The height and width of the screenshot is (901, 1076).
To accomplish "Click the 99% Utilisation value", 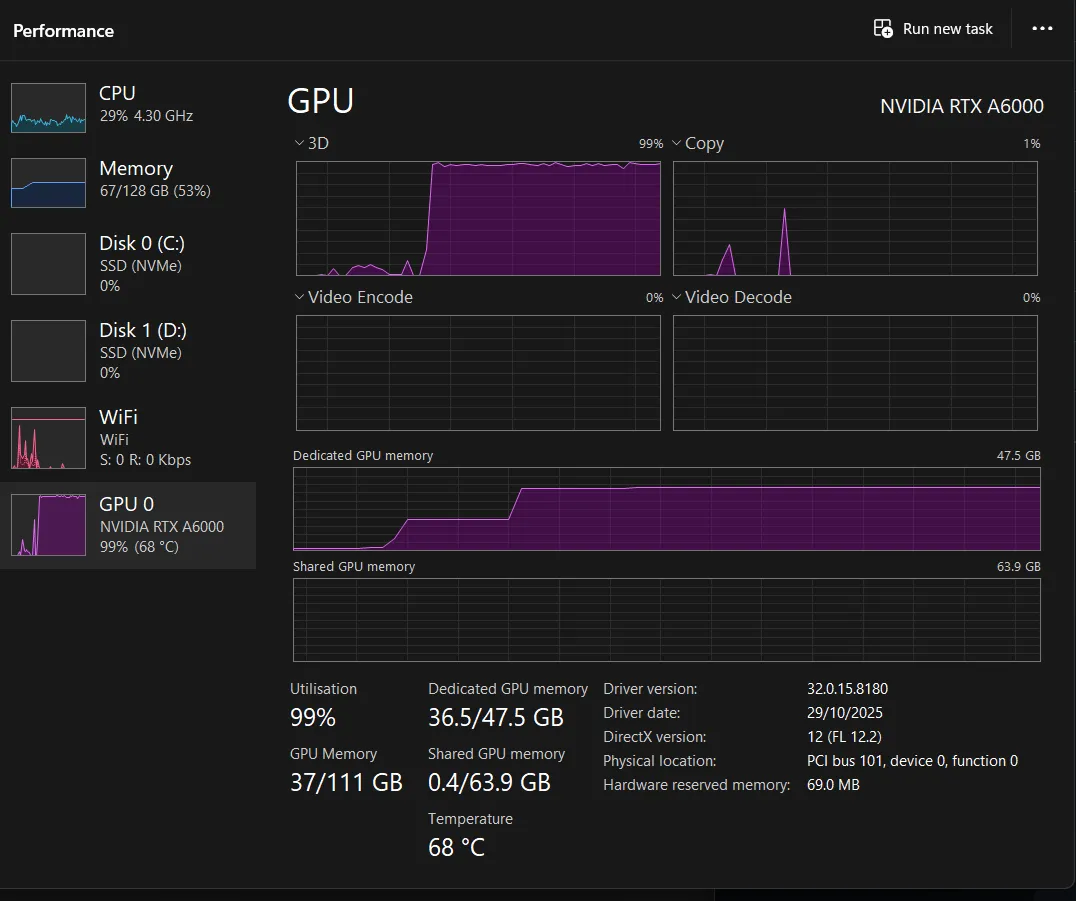I will click(x=313, y=717).
